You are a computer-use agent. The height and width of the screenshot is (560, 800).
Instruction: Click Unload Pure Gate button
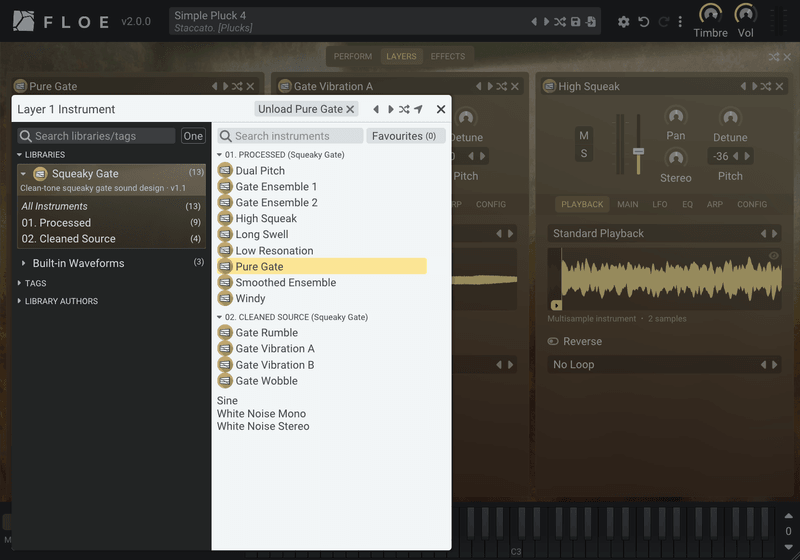(x=306, y=109)
